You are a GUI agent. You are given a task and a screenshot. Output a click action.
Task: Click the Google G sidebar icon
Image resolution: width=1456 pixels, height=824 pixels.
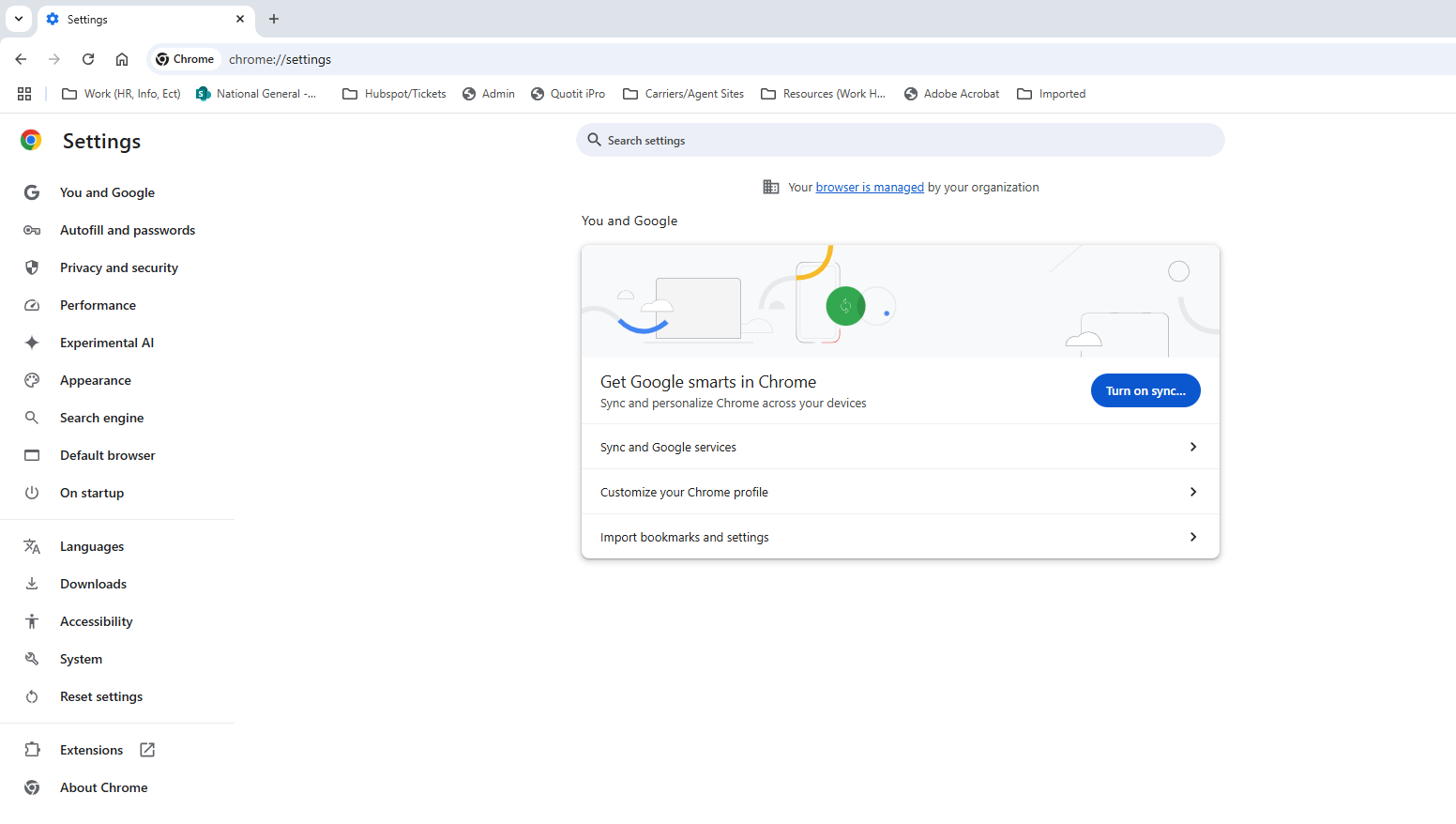[x=32, y=192]
